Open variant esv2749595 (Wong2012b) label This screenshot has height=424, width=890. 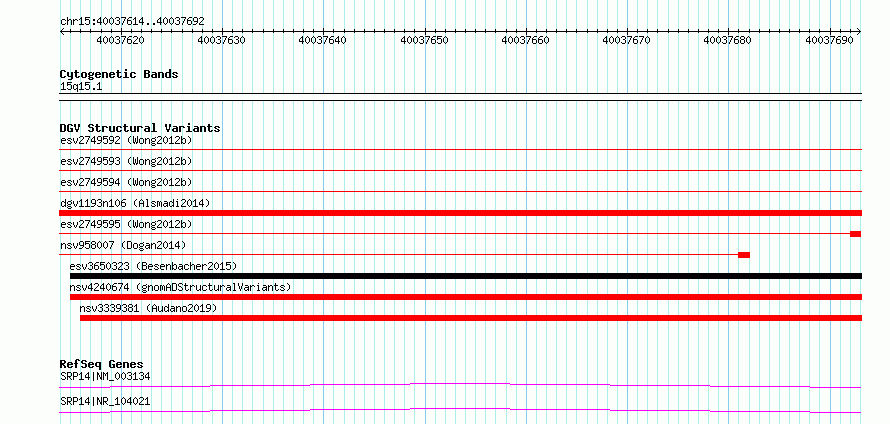126,224
